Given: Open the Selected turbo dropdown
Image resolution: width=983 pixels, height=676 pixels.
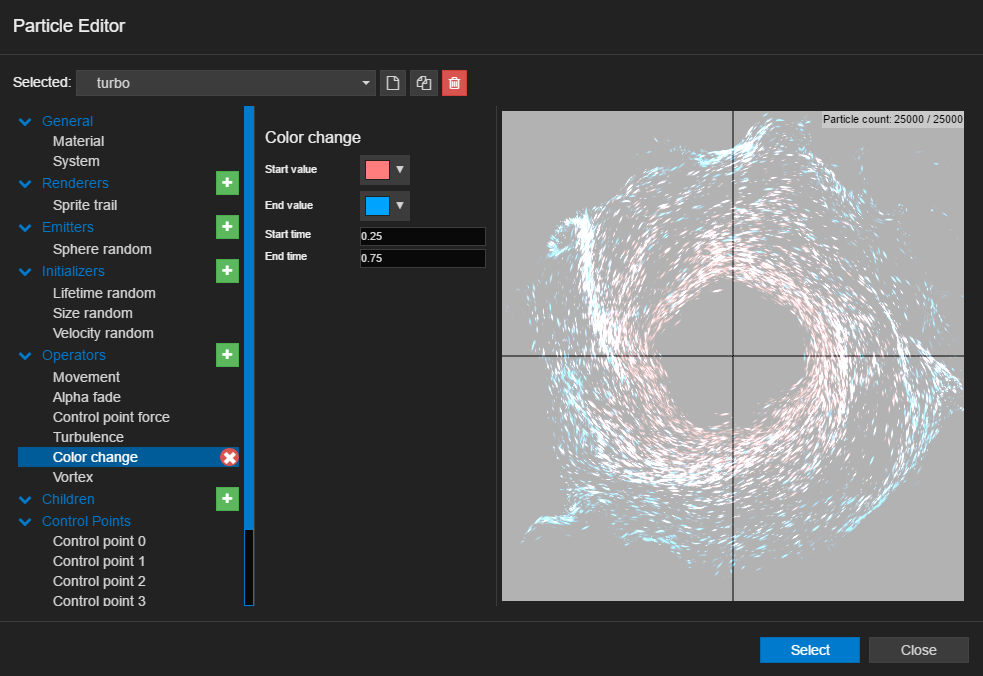Looking at the screenshot, I should pos(224,83).
